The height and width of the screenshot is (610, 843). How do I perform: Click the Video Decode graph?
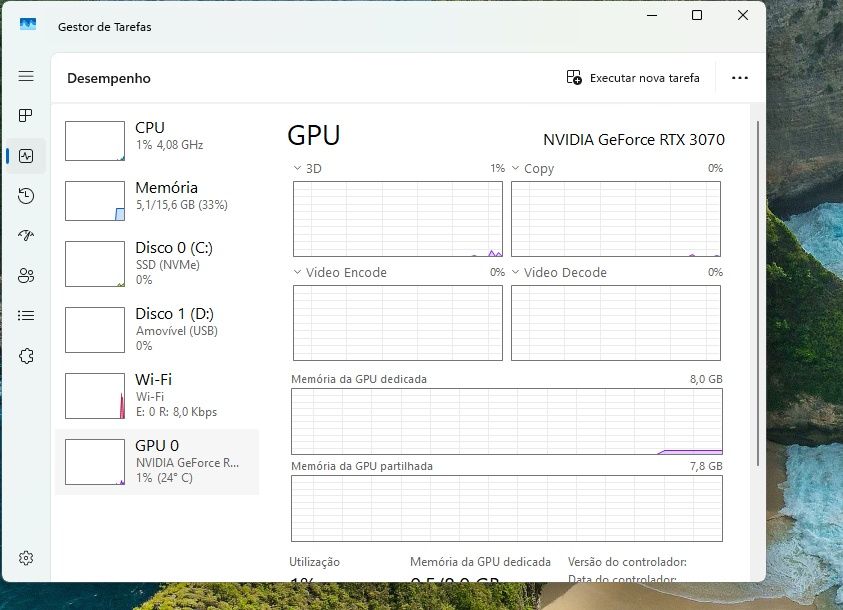coord(616,323)
